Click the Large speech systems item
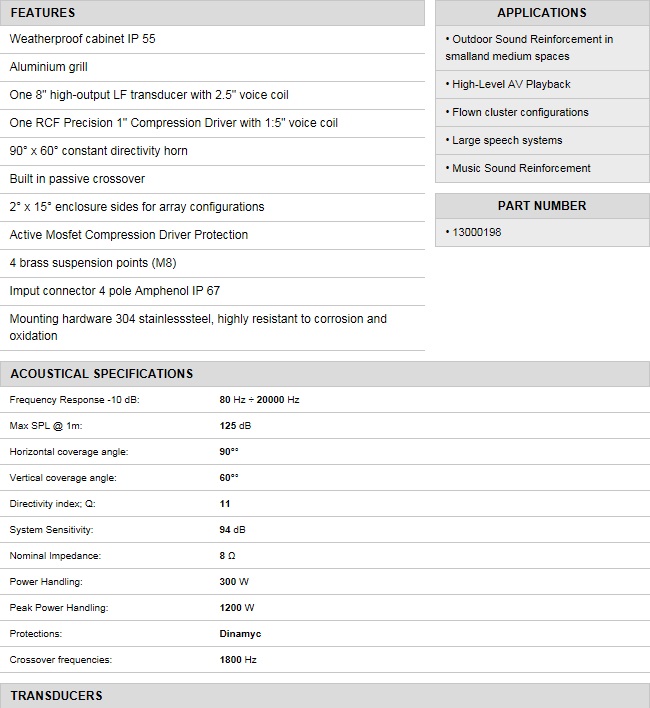 pos(507,141)
